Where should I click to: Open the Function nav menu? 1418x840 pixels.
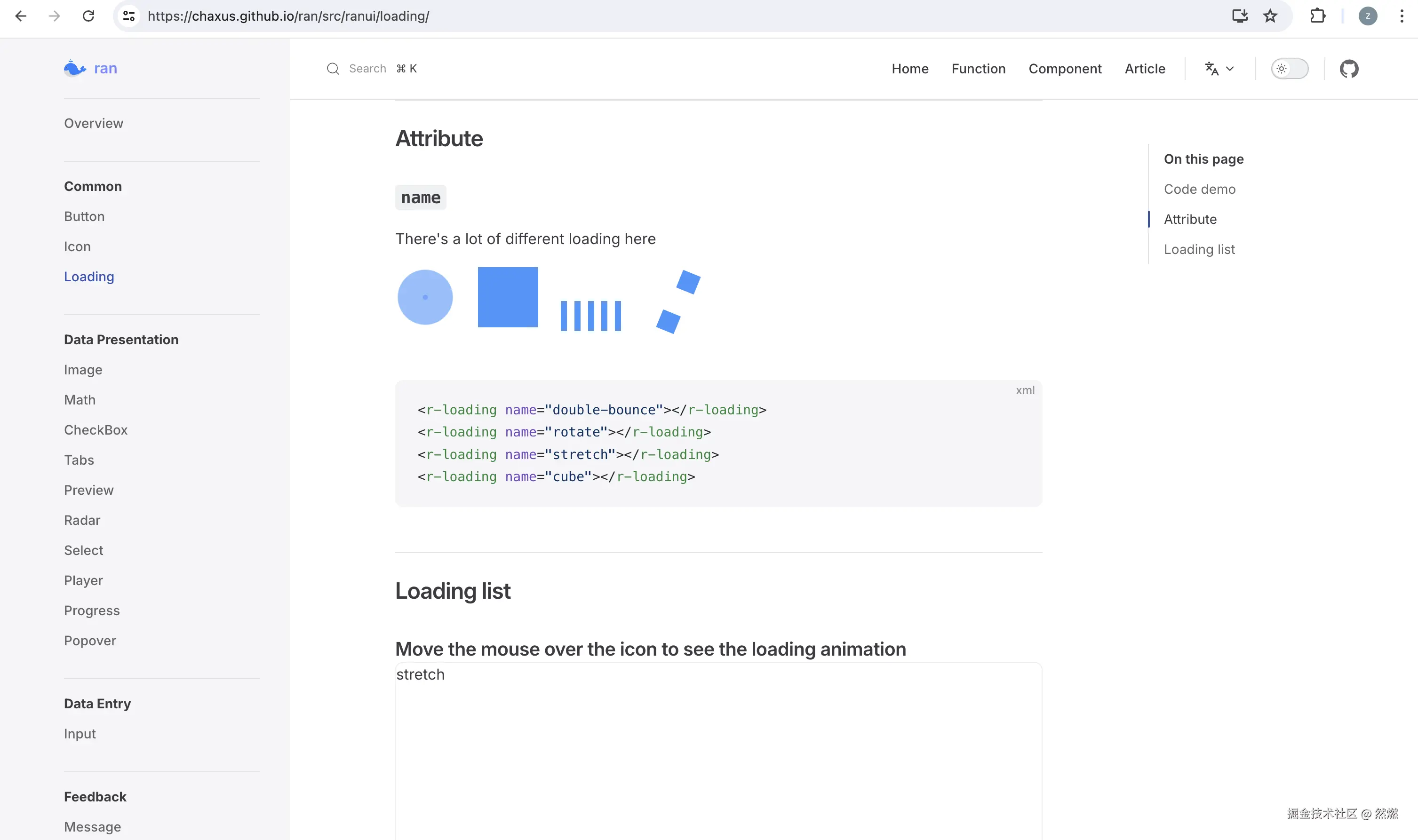[978, 69]
